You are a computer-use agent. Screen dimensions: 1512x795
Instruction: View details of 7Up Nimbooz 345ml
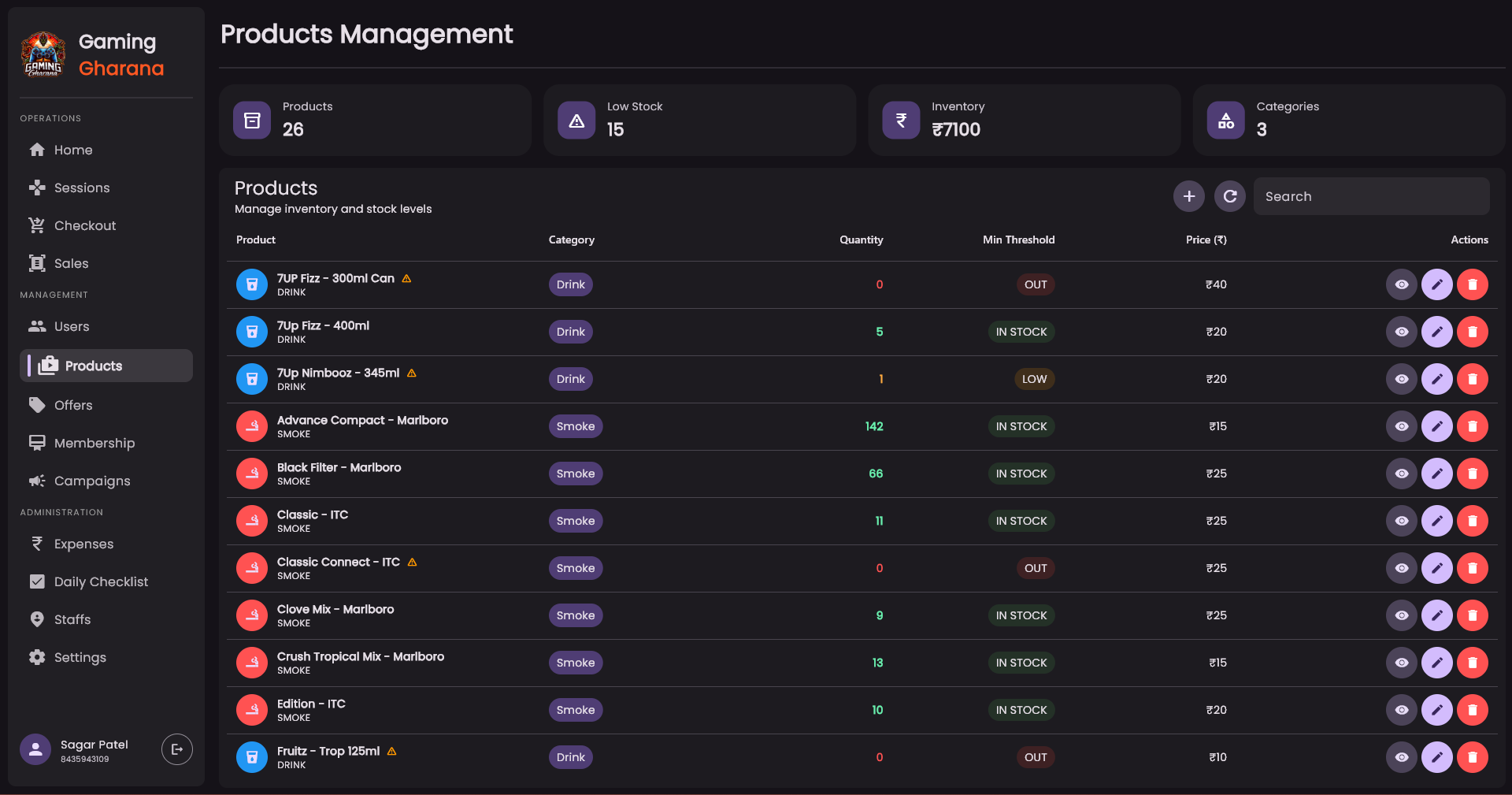(x=1401, y=379)
